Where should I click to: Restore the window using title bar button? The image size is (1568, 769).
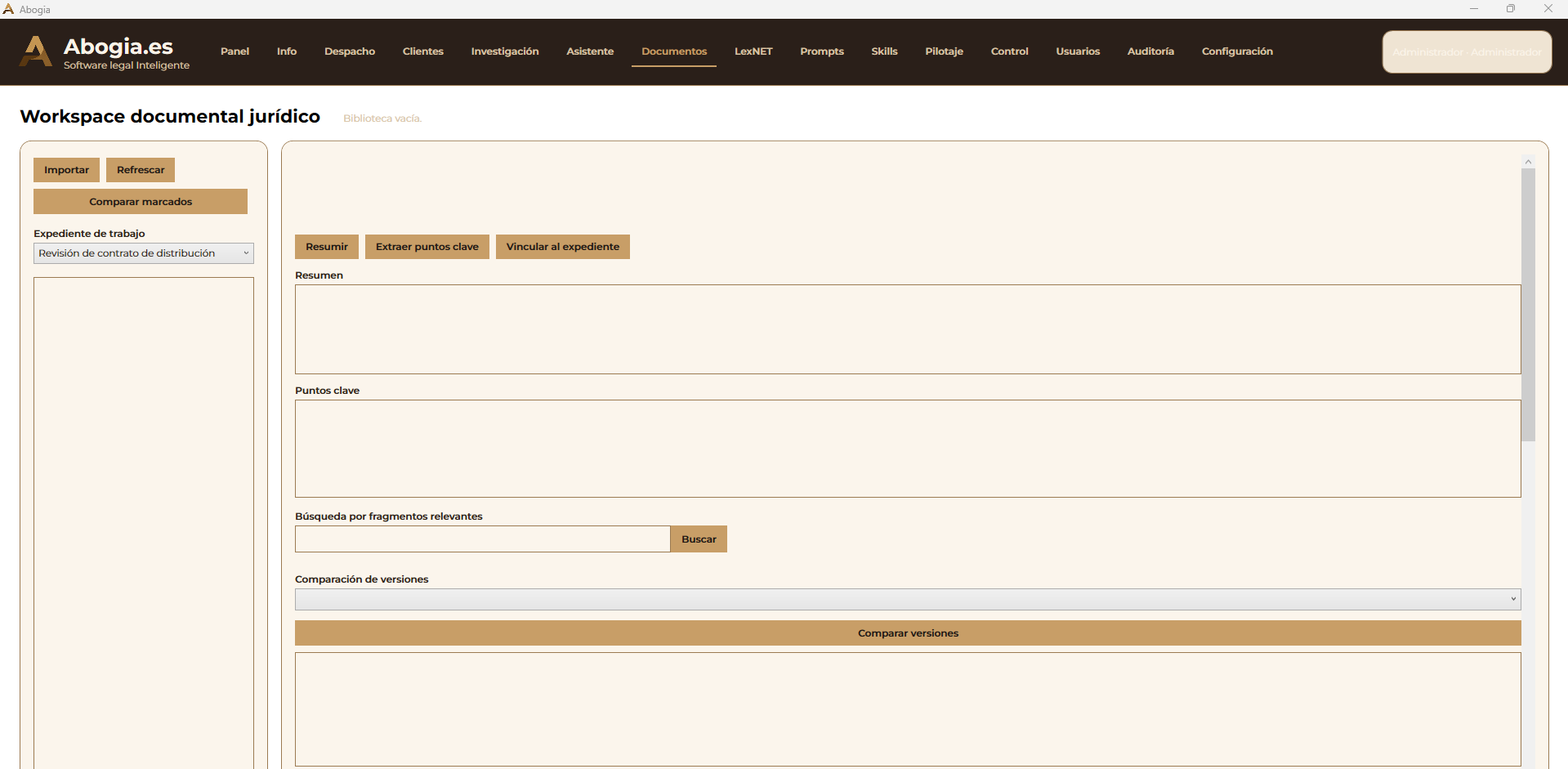tap(1511, 9)
